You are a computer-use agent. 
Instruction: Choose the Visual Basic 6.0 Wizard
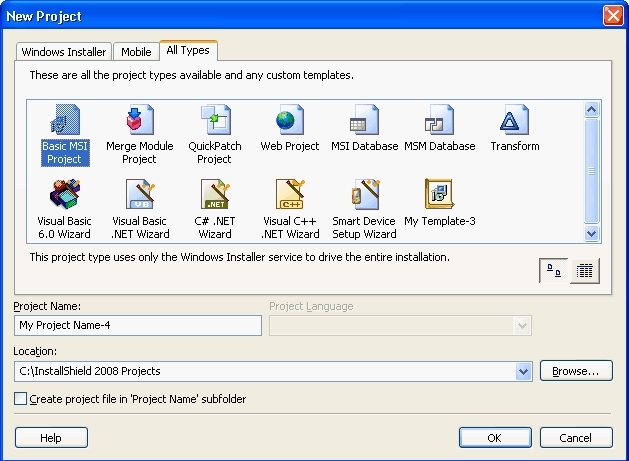(63, 198)
